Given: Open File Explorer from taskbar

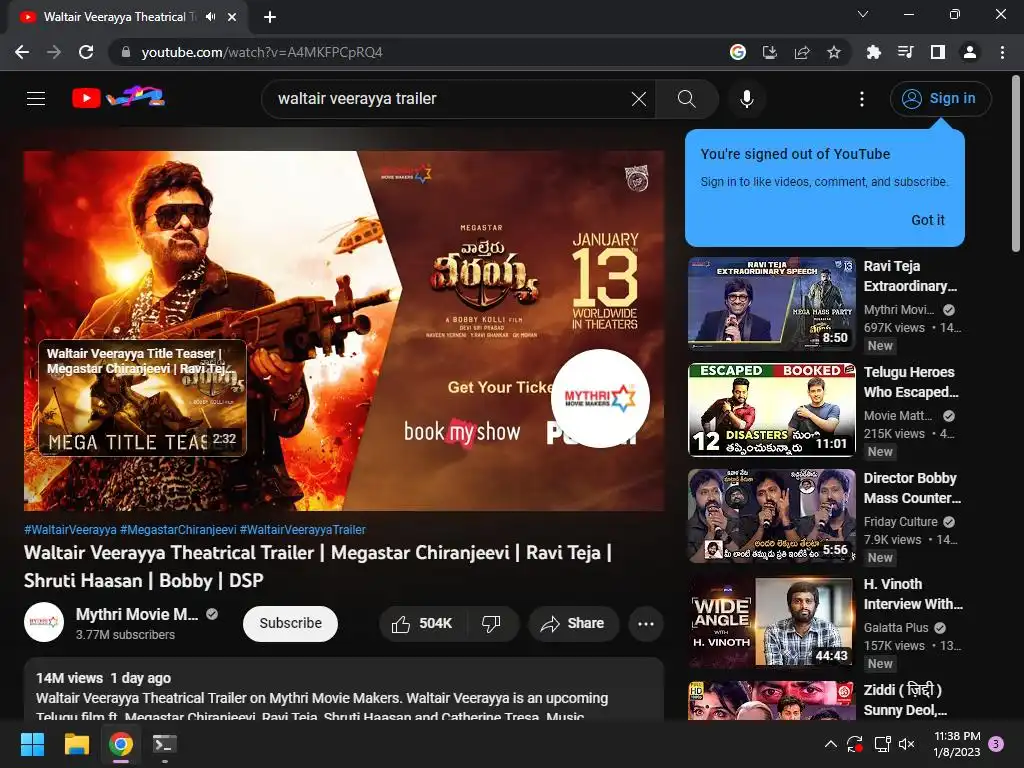Looking at the screenshot, I should 76,744.
